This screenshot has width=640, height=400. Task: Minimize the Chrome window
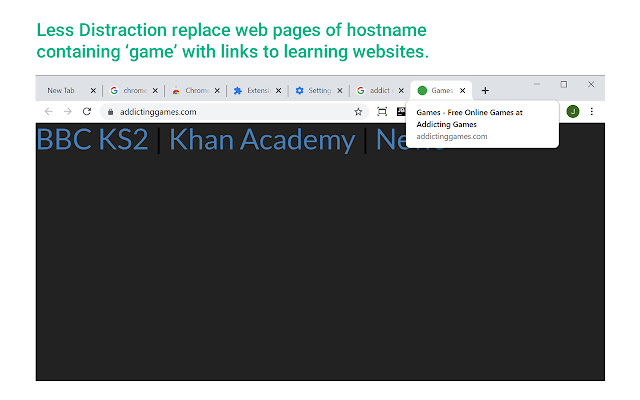pos(537,84)
